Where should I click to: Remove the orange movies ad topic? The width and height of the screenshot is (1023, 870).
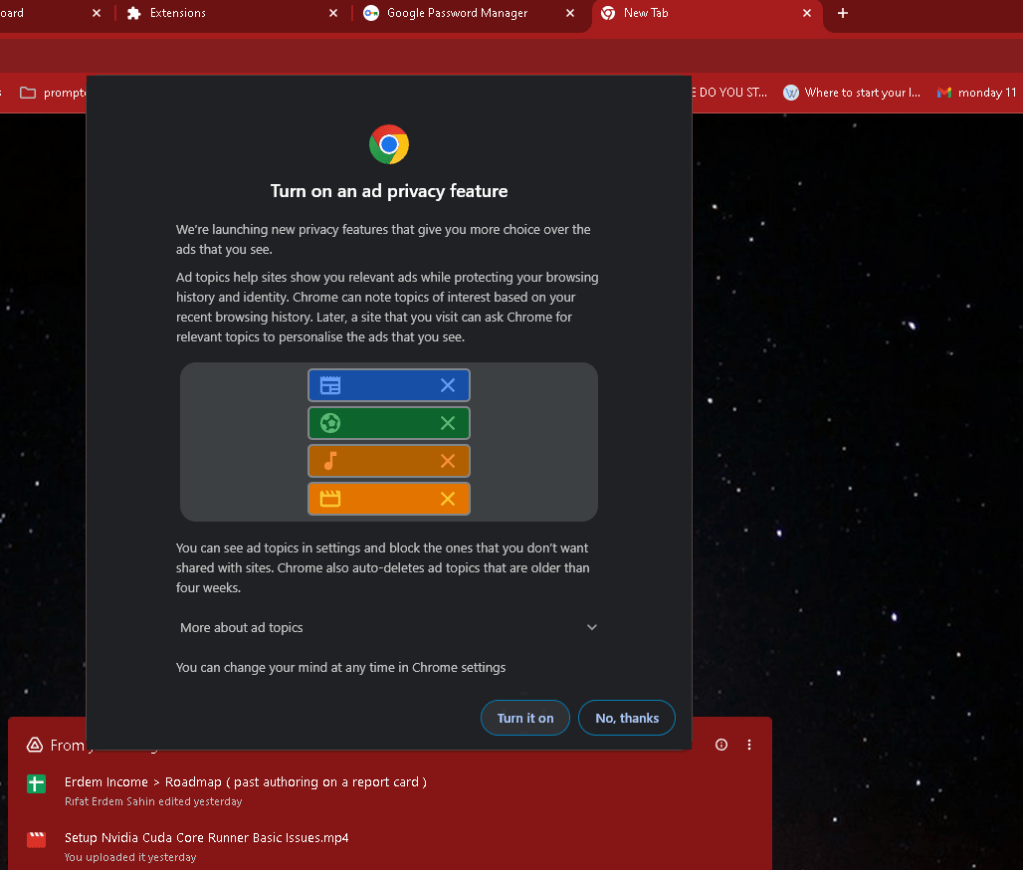pyautogui.click(x=448, y=499)
